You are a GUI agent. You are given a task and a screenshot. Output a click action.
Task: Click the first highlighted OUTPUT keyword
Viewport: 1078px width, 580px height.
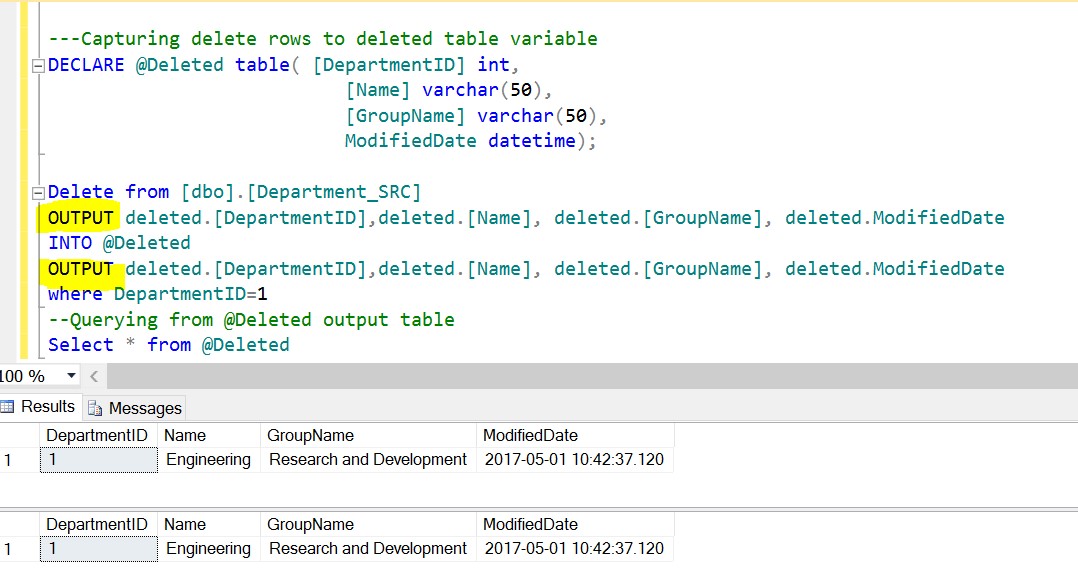point(81,217)
